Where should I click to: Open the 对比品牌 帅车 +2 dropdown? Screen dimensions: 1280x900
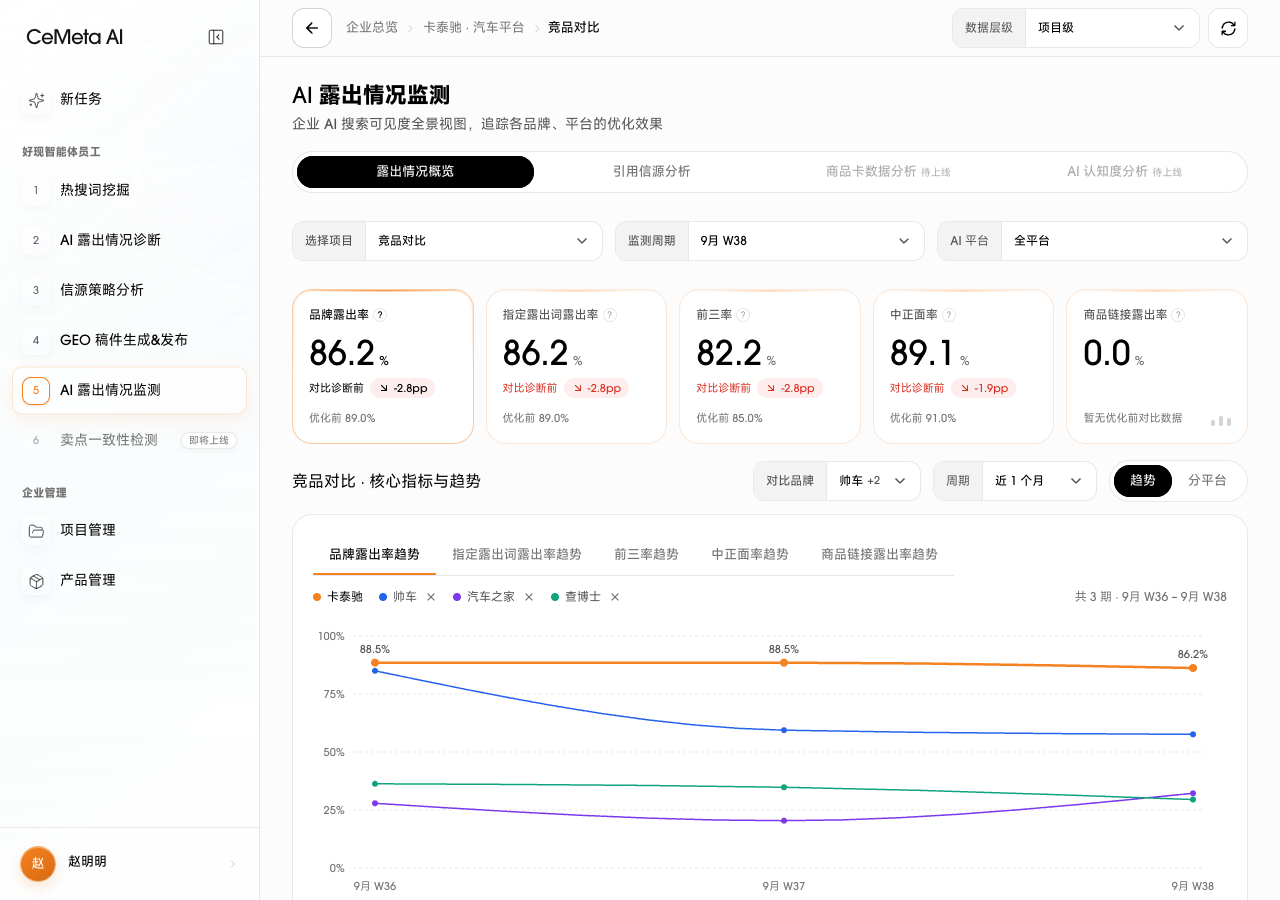tap(873, 481)
